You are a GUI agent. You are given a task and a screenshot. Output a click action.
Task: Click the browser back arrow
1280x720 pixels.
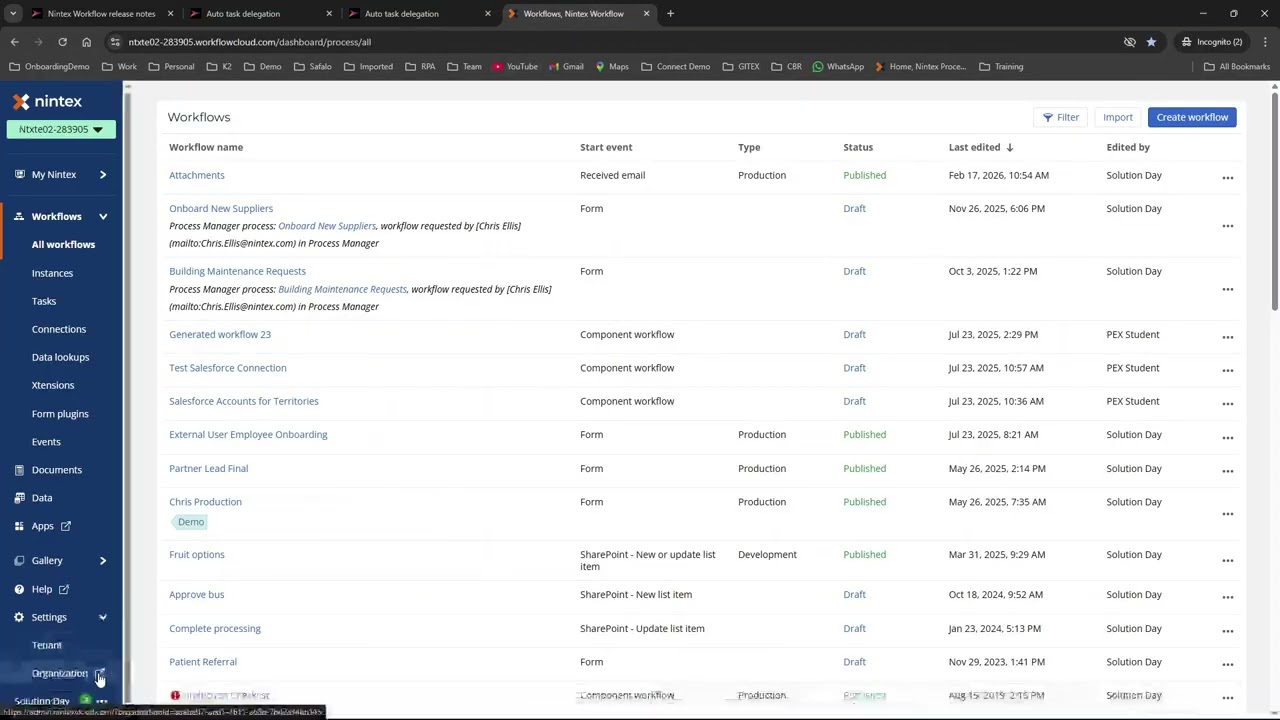[x=14, y=42]
